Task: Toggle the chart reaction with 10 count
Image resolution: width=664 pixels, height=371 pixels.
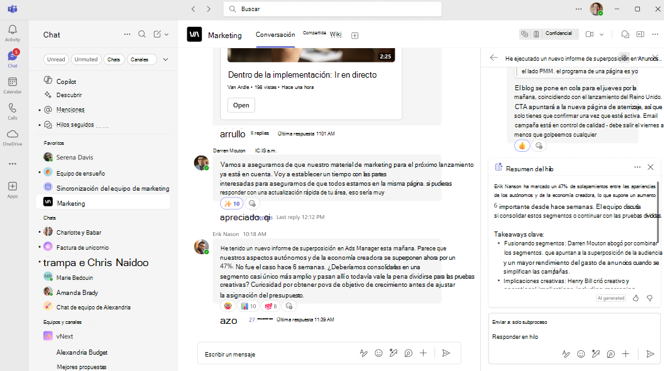Action: 249,306
